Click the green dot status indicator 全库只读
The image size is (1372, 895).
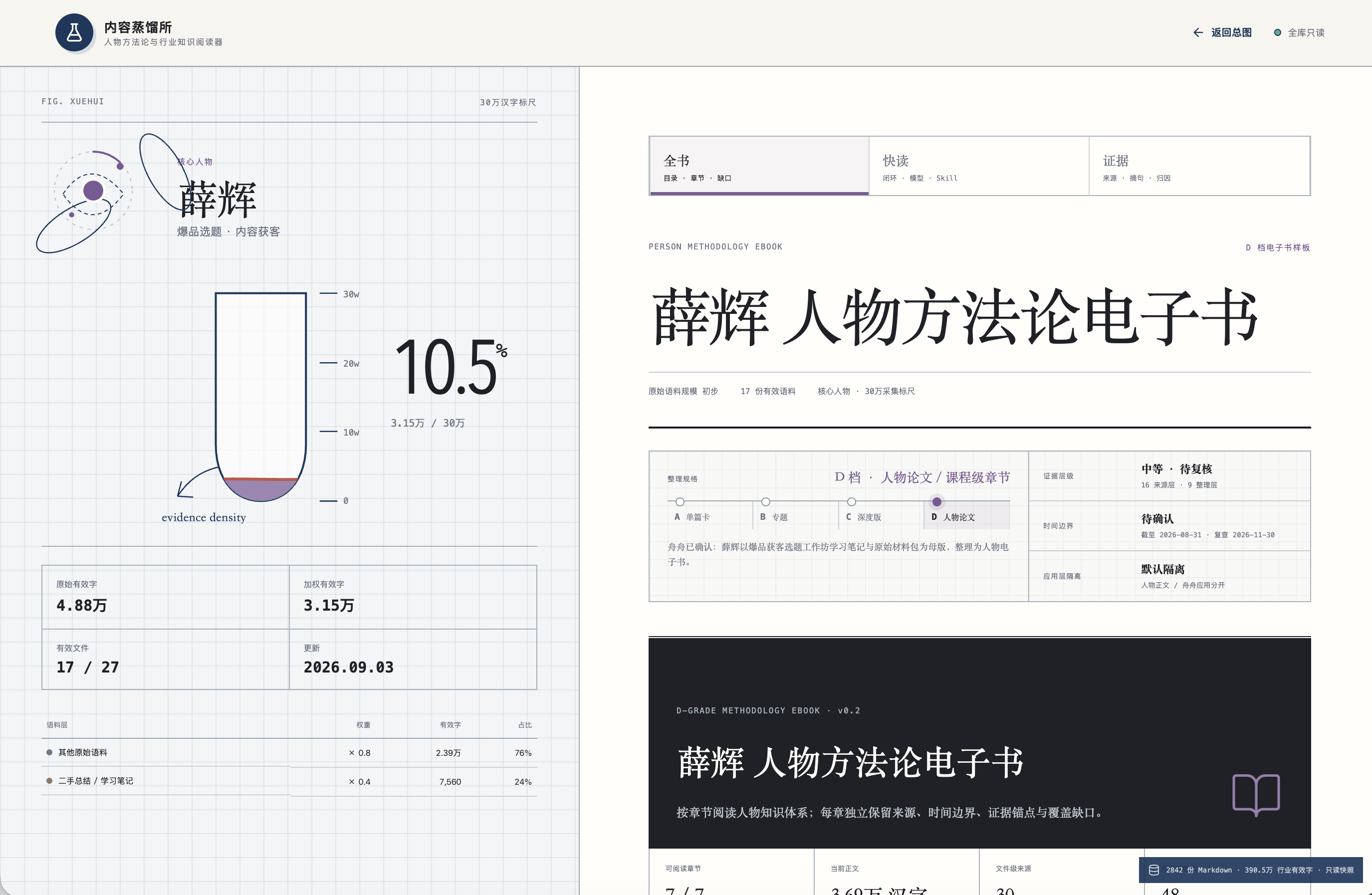click(x=1278, y=32)
